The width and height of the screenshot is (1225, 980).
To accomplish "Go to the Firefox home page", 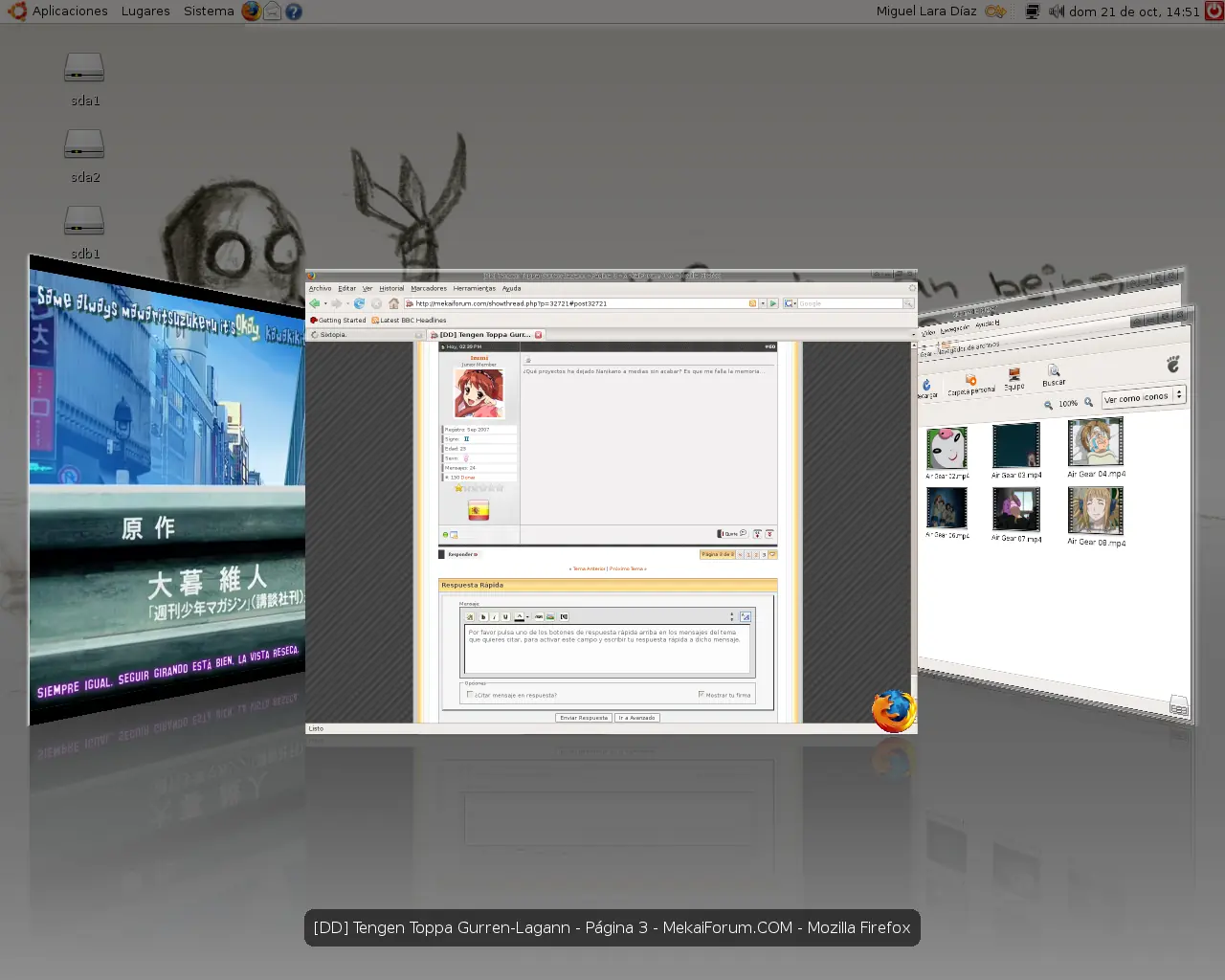I will coord(393,303).
